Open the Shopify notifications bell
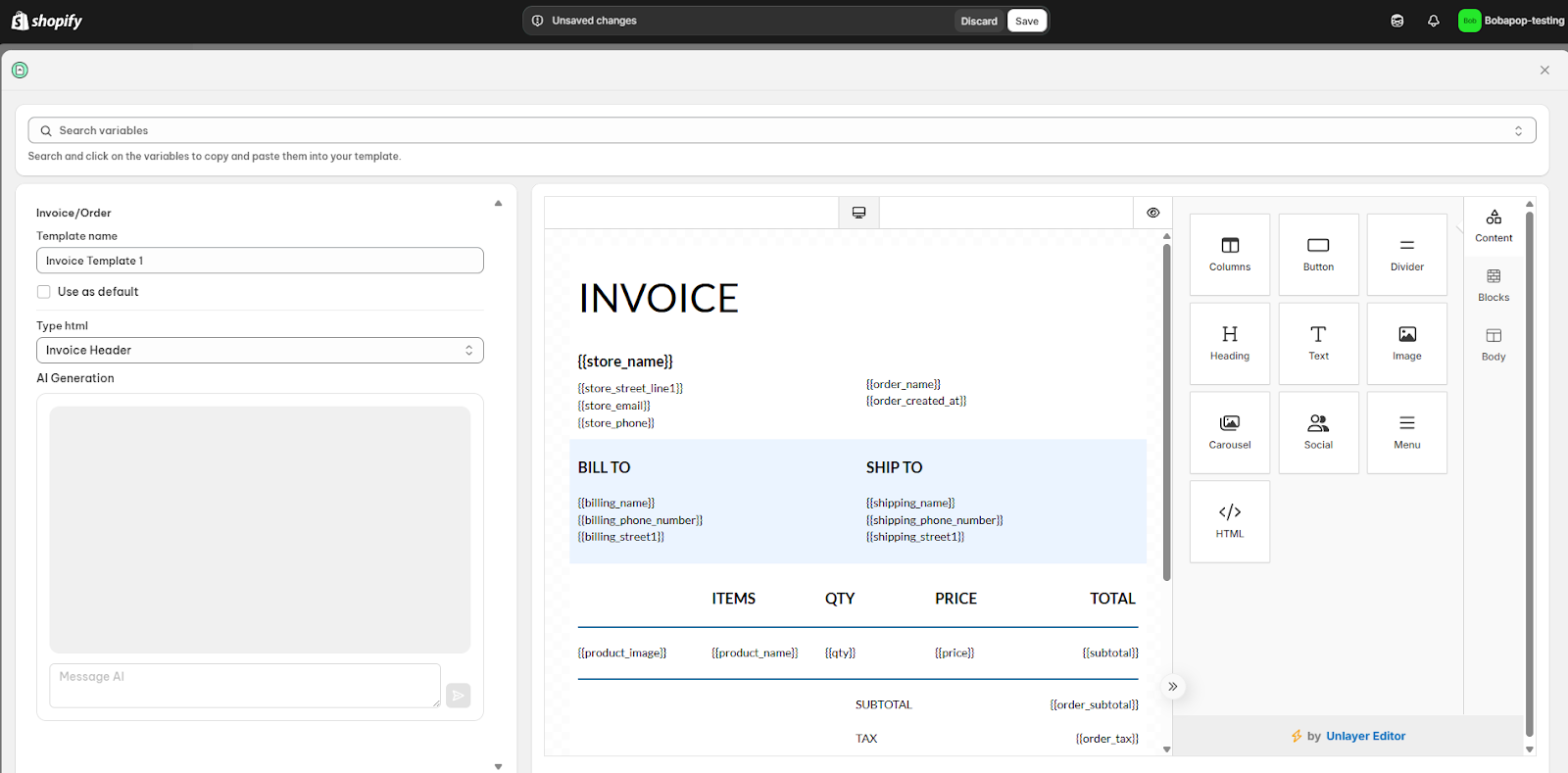Screen dimensions: 1568x773 (1434, 21)
